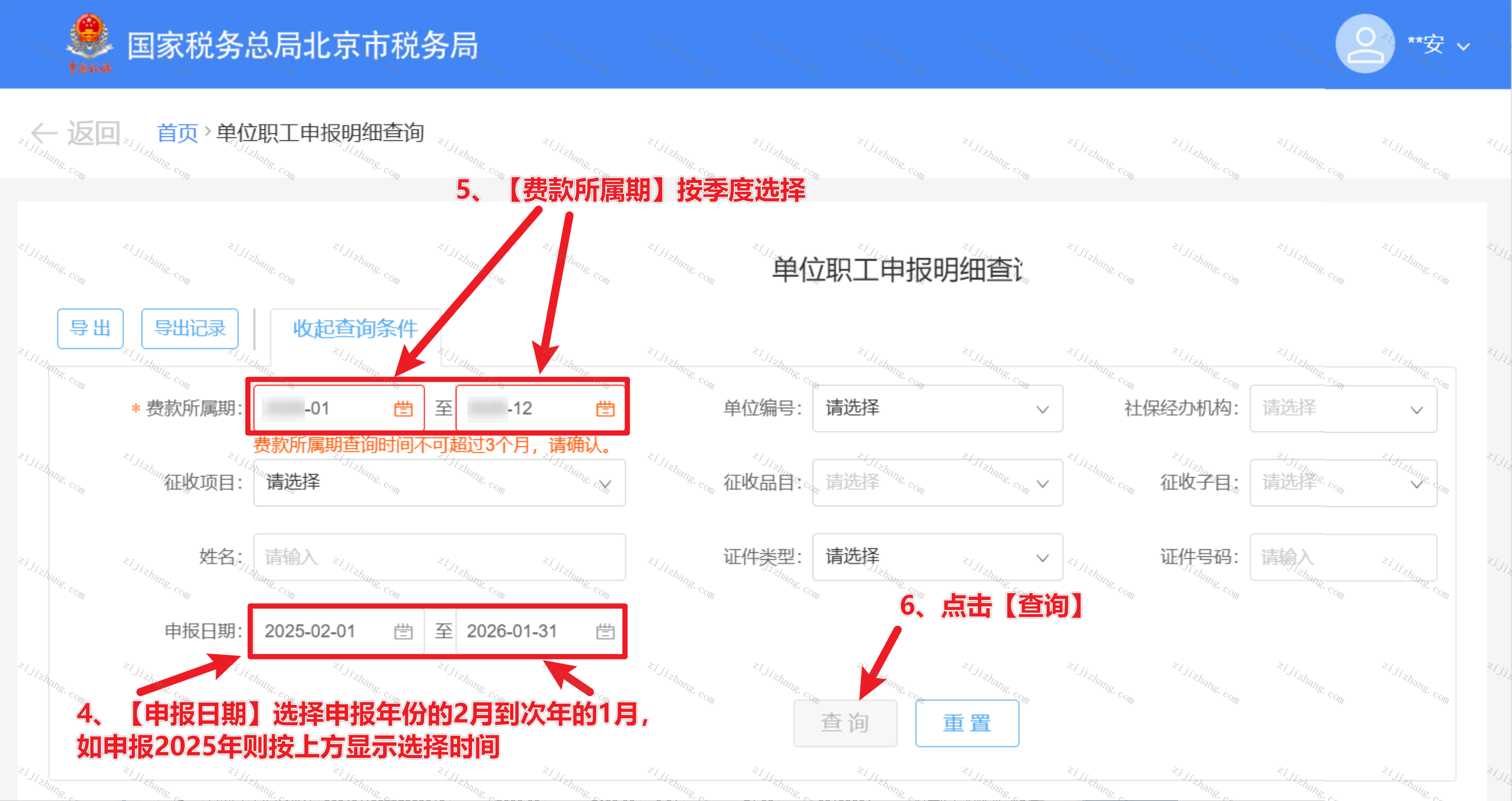Open the 单位编号 dropdown
Image resolution: width=1512 pixels, height=801 pixels.
(937, 408)
